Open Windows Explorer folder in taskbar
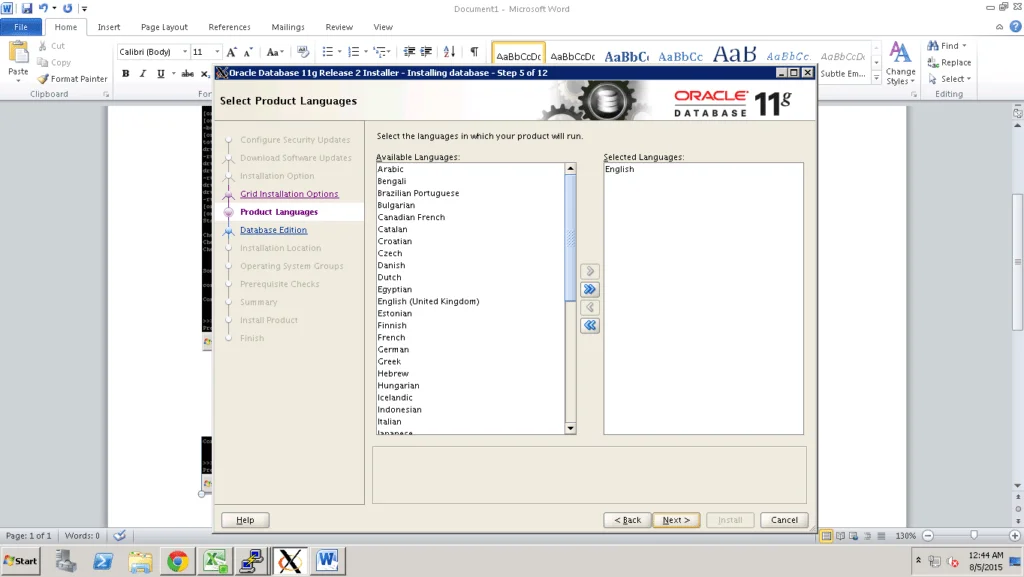Image resolution: width=1024 pixels, height=577 pixels. (x=140, y=561)
